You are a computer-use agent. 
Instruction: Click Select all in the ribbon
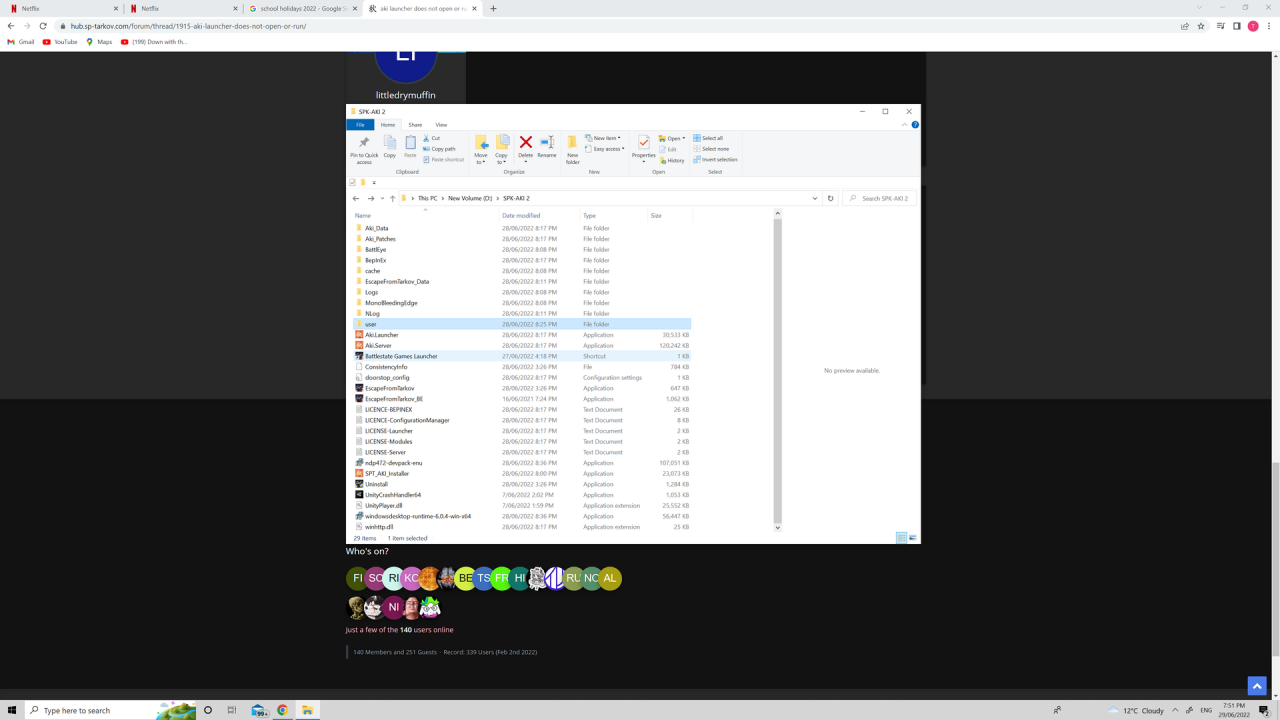coord(708,138)
